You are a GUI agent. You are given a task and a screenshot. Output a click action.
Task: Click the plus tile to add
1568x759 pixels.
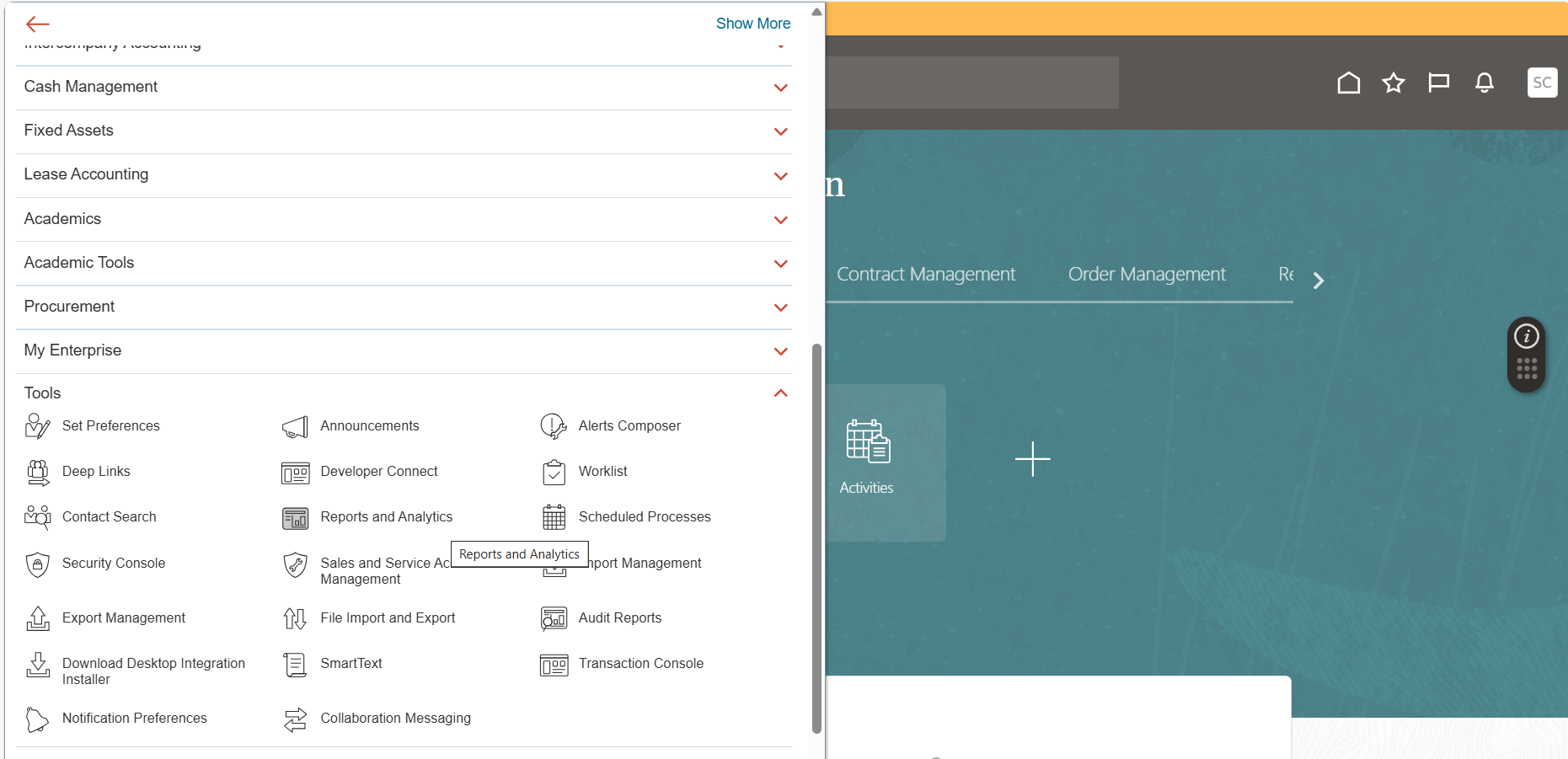coord(1032,459)
